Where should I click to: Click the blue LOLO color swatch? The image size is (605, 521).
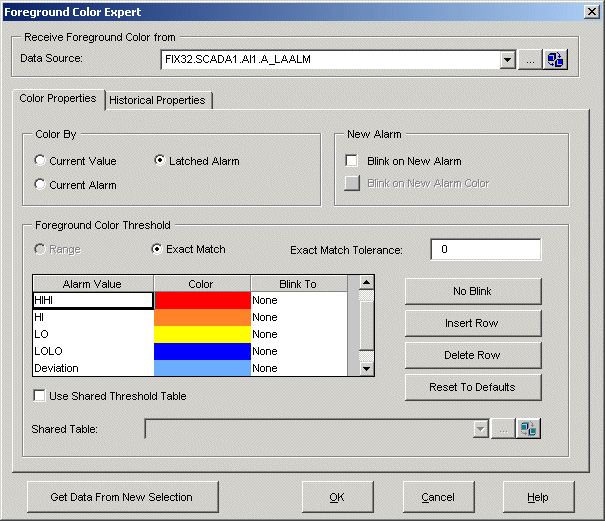[202, 351]
